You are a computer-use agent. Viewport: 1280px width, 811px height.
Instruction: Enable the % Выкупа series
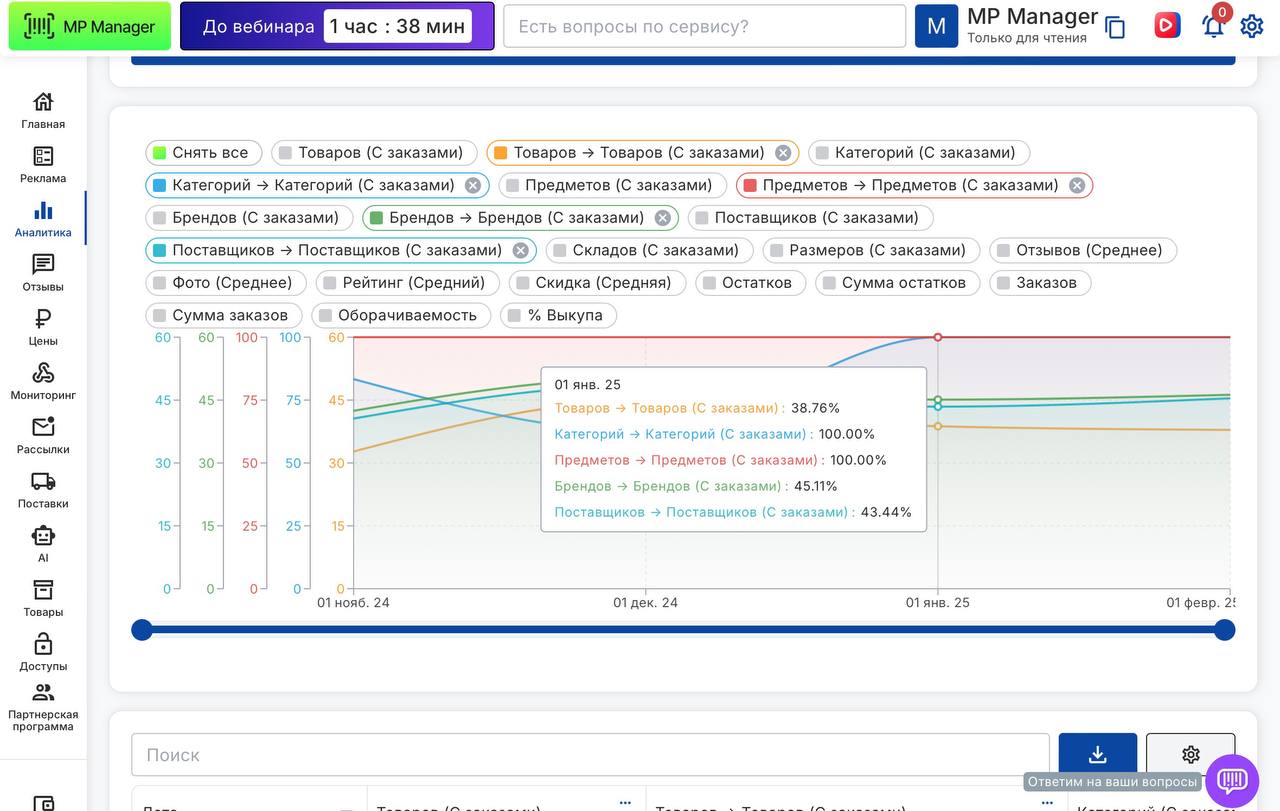558,315
